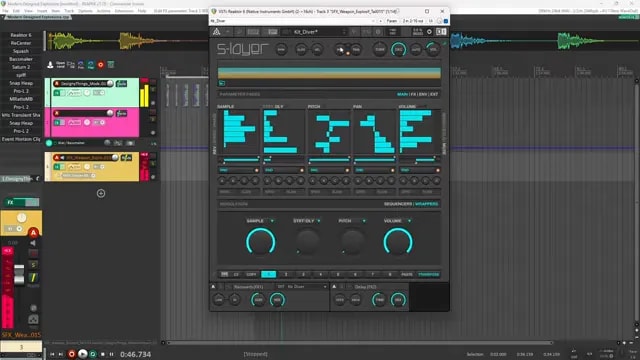The height and width of the screenshot is (360, 640).
Task: Toggle Reaktor panel layout icon at header right
Action: (x=441, y=32)
